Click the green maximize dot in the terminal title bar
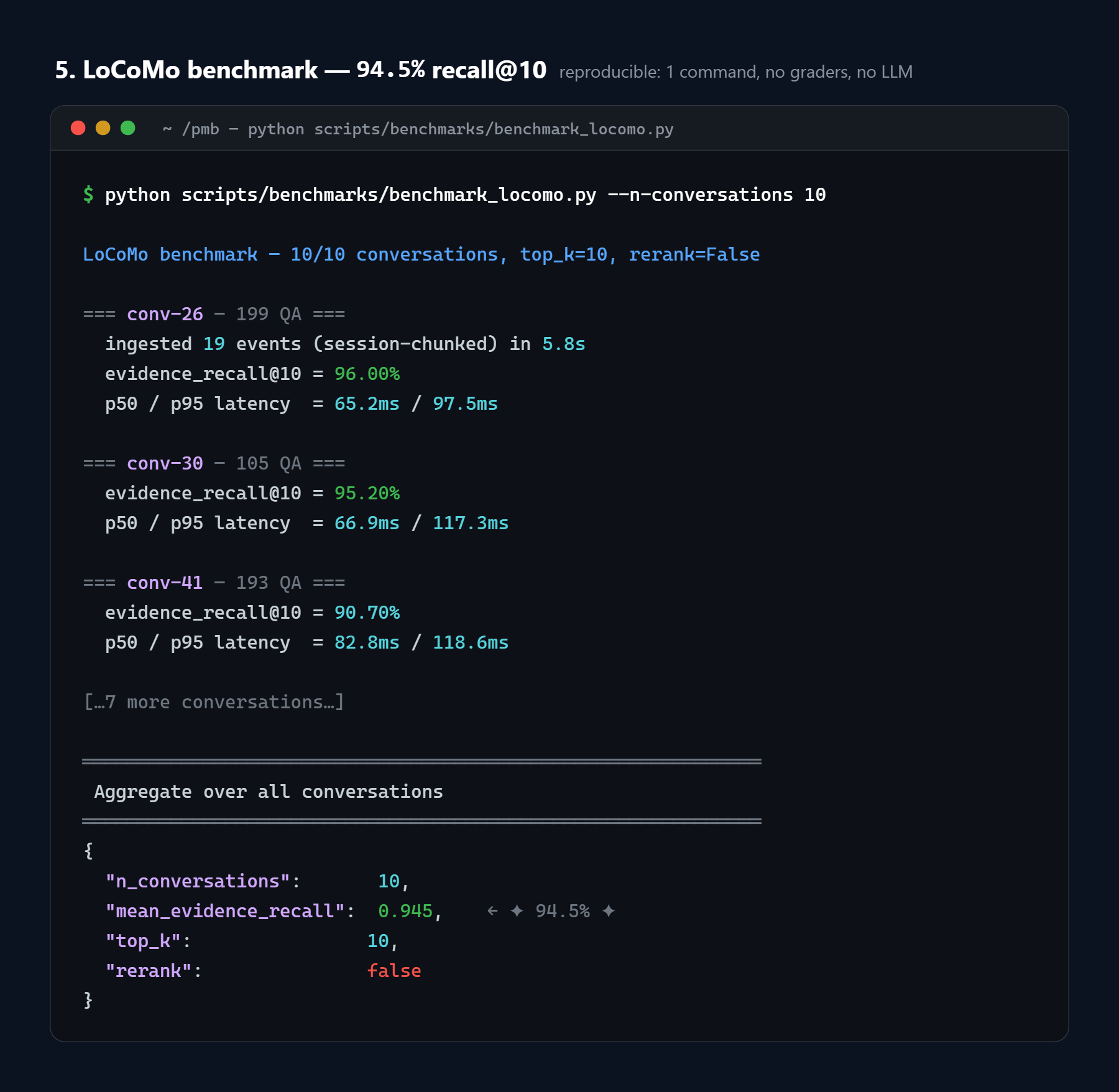Viewport: 1119px width, 1092px height. point(128,128)
